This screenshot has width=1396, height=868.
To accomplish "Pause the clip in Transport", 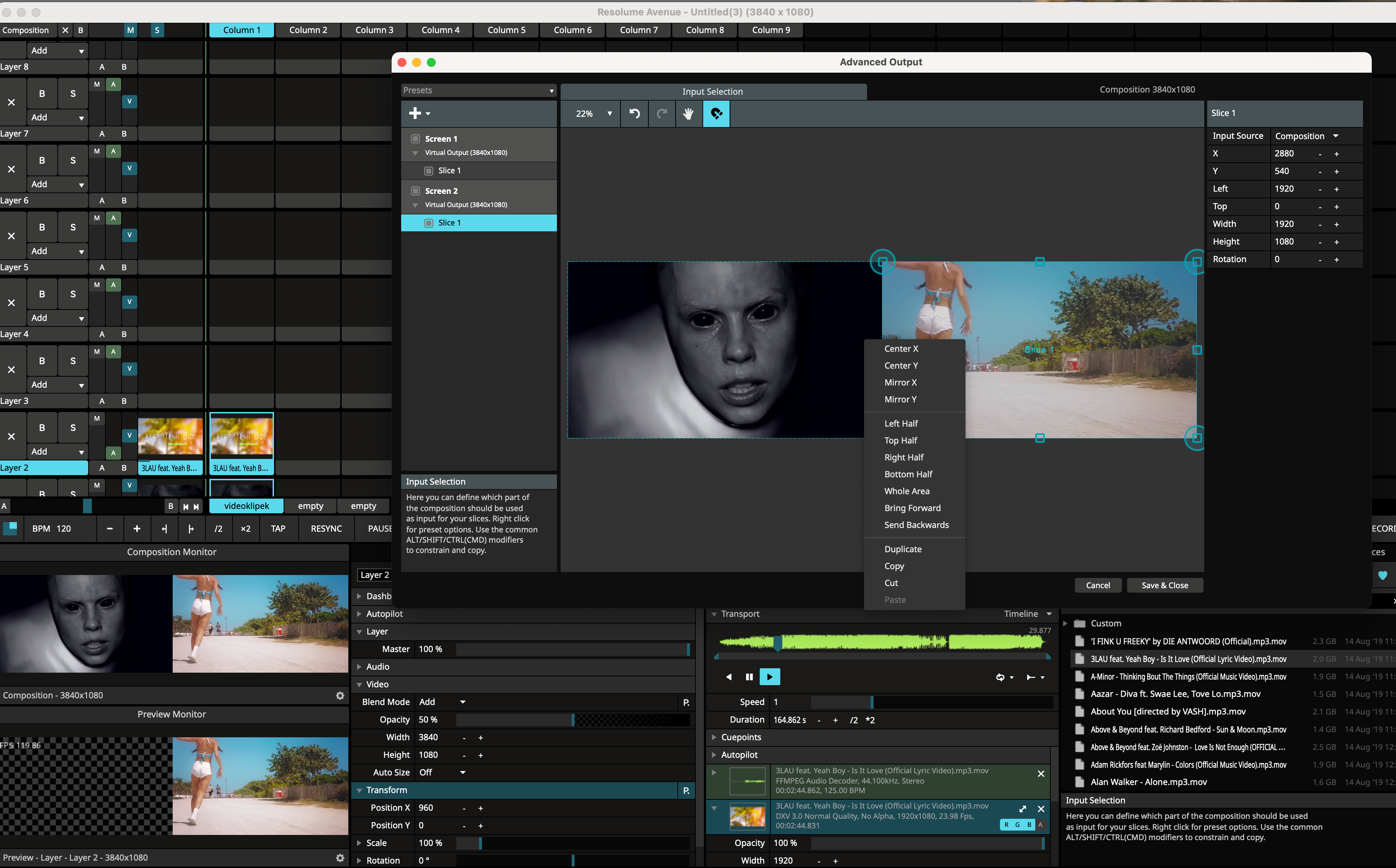I will pyautogui.click(x=749, y=677).
